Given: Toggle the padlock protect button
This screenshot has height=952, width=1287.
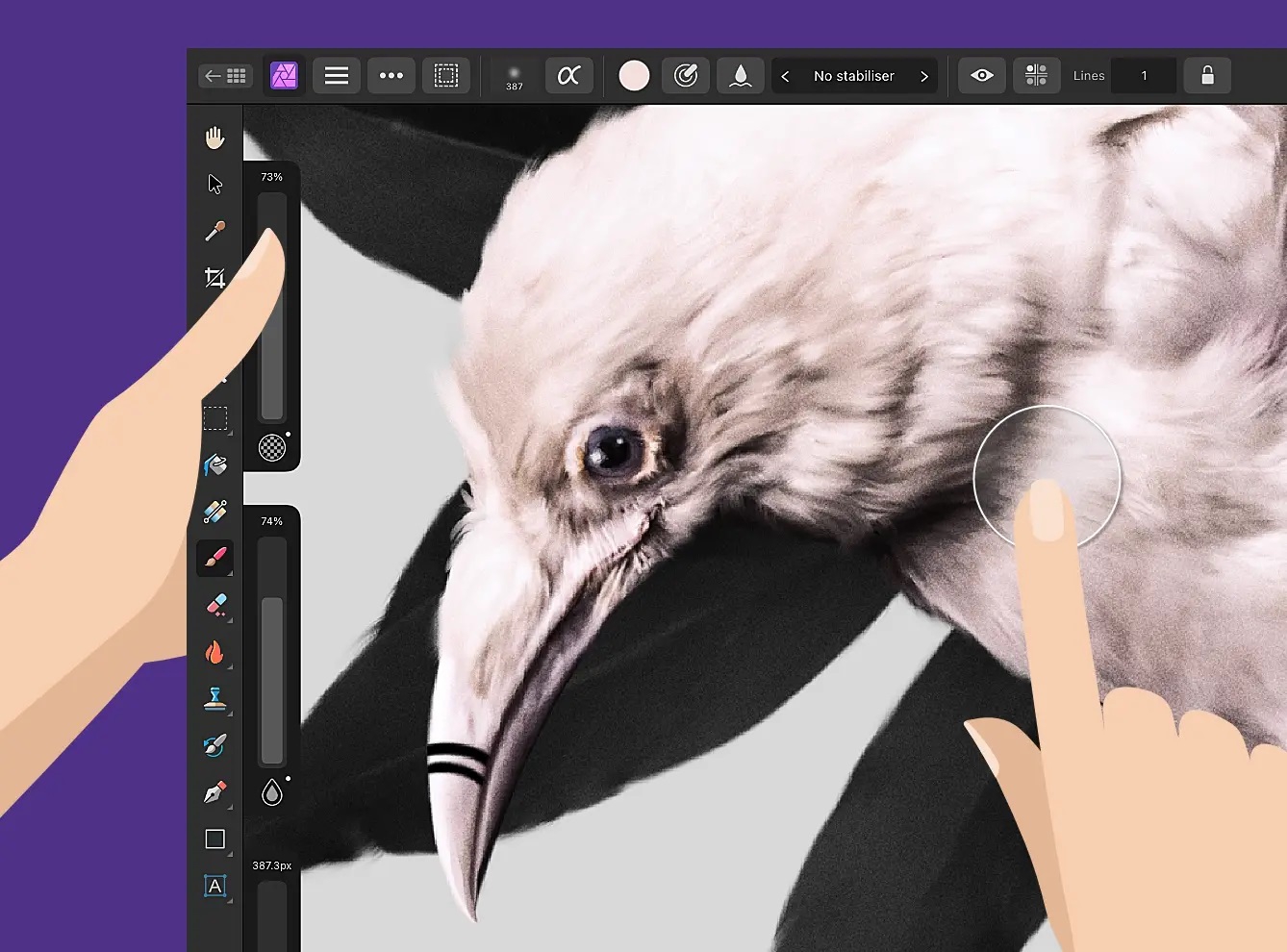Looking at the screenshot, I should pyautogui.click(x=1207, y=76).
